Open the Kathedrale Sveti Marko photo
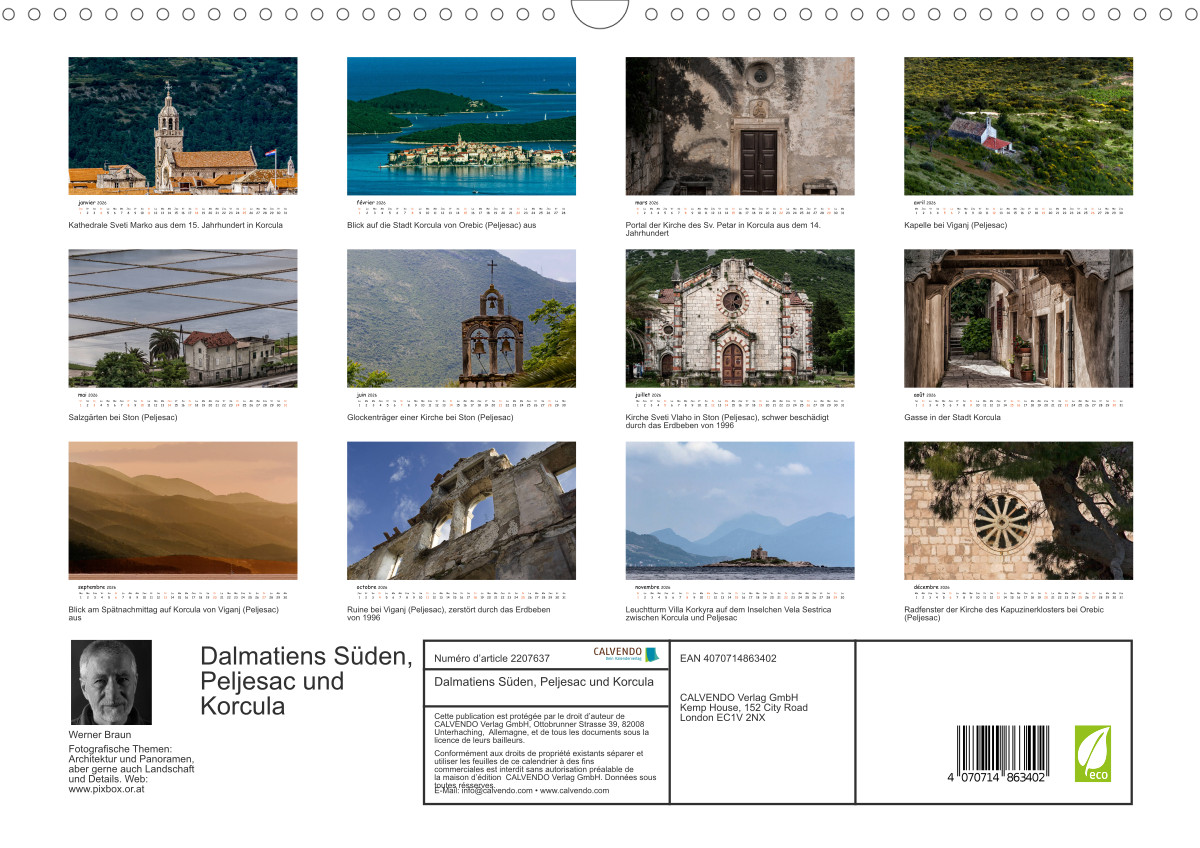The height and width of the screenshot is (848, 1200). (182, 126)
